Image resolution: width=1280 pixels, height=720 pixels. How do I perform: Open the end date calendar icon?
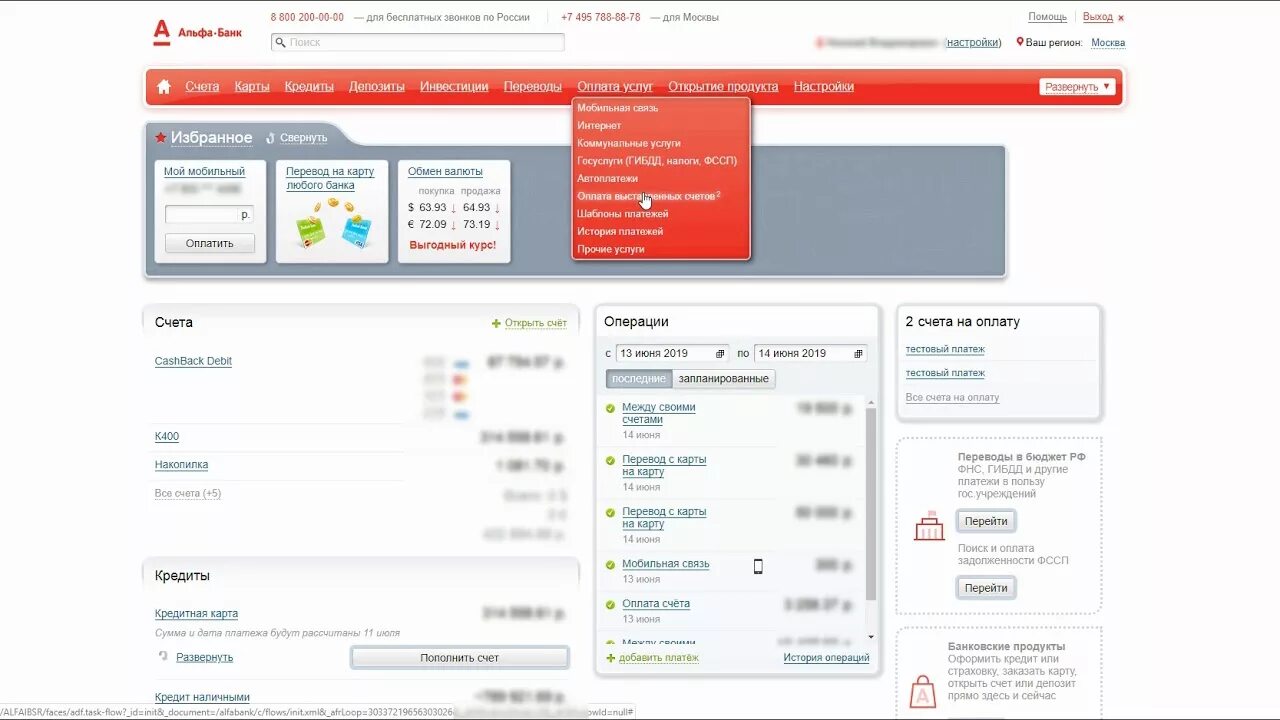(x=858, y=353)
